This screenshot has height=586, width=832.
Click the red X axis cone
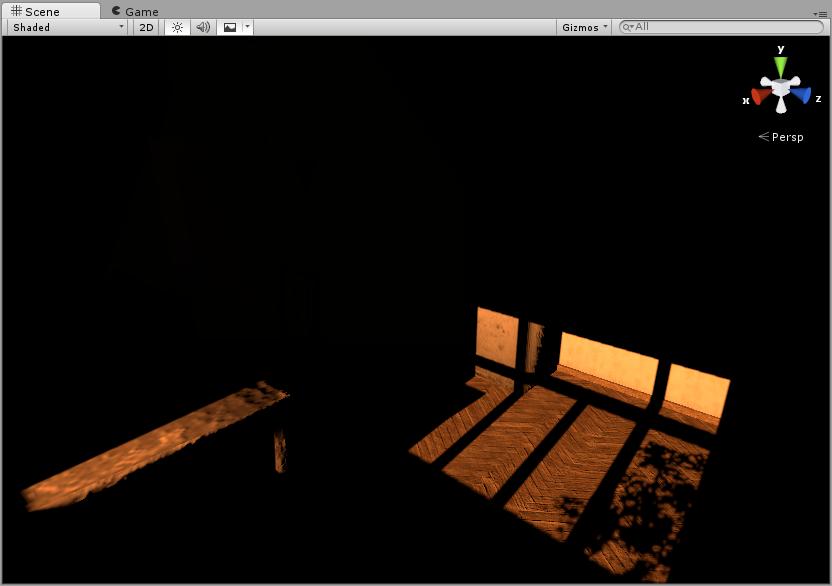pyautogui.click(x=760, y=96)
